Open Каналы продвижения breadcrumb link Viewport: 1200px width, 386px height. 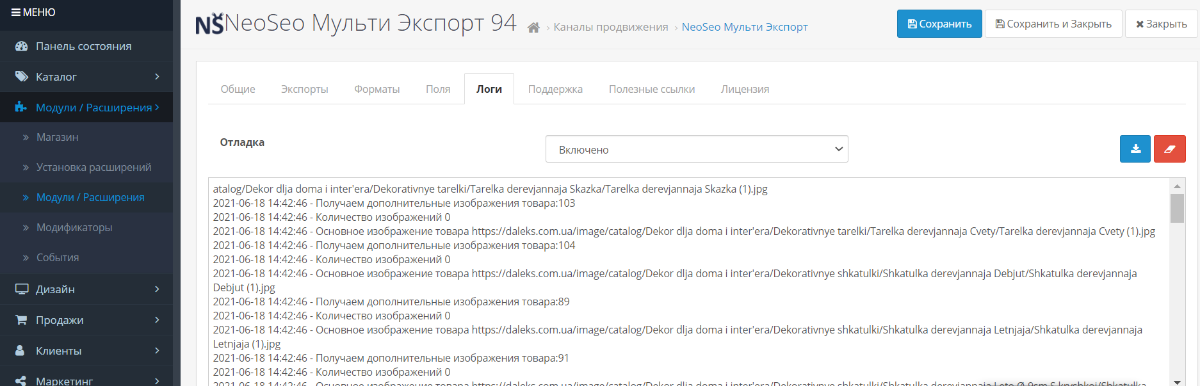[x=610, y=27]
